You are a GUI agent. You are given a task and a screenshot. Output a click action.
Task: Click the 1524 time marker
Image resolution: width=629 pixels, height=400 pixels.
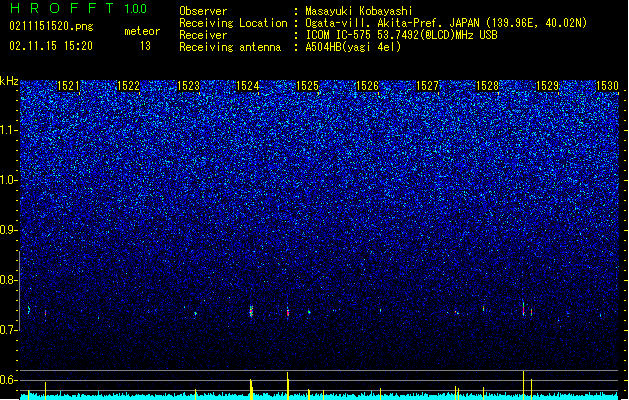[x=248, y=86]
